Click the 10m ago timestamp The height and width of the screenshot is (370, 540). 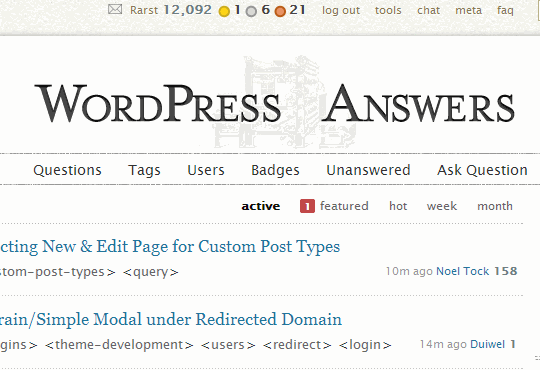pyautogui.click(x=409, y=271)
